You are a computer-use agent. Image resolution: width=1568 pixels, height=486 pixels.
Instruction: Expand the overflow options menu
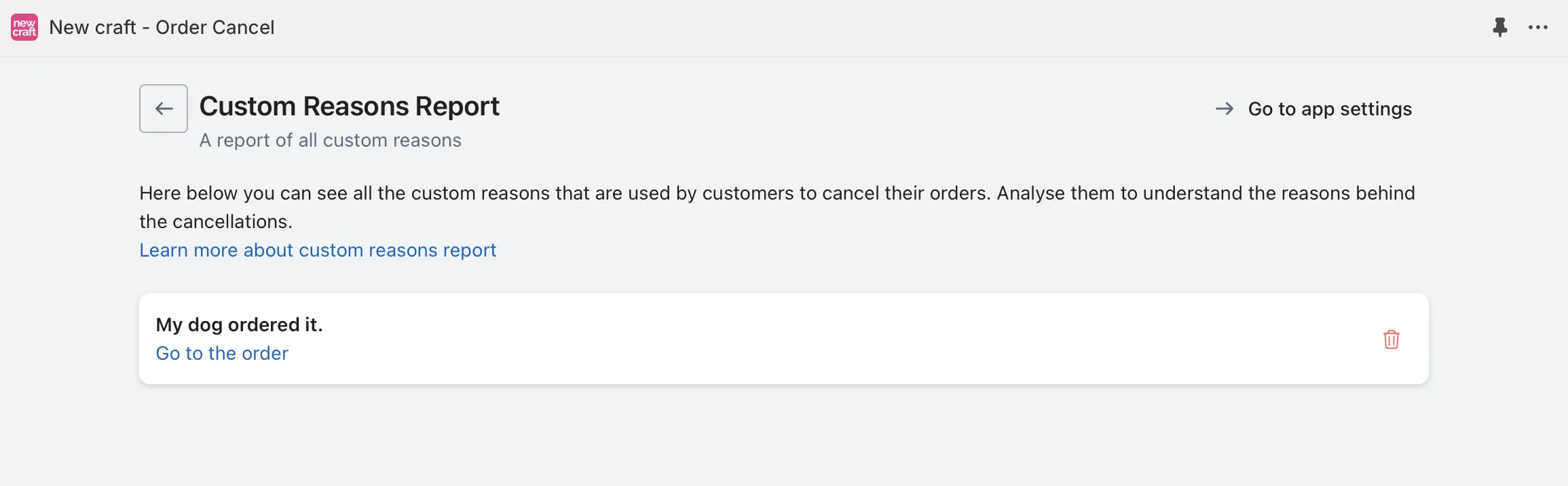[x=1538, y=27]
